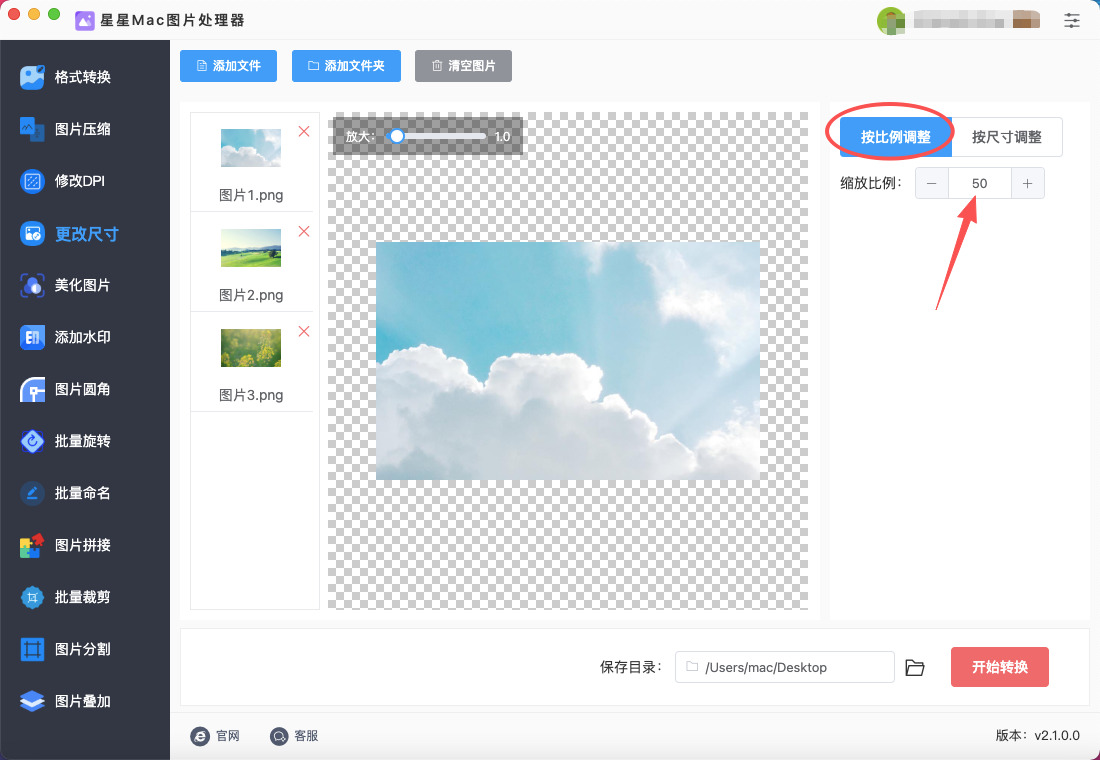Go to 格式转换 menu label
Image resolution: width=1100 pixels, height=760 pixels.
coord(83,77)
